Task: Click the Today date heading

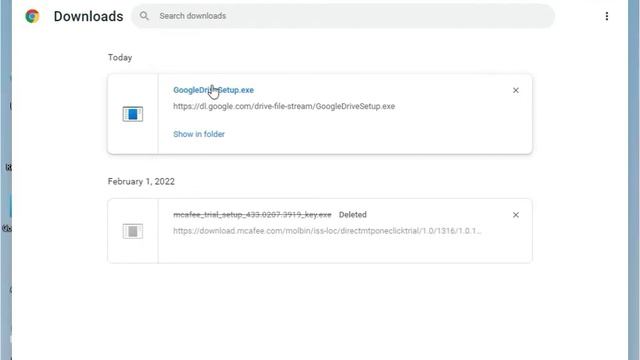Action: (x=120, y=58)
